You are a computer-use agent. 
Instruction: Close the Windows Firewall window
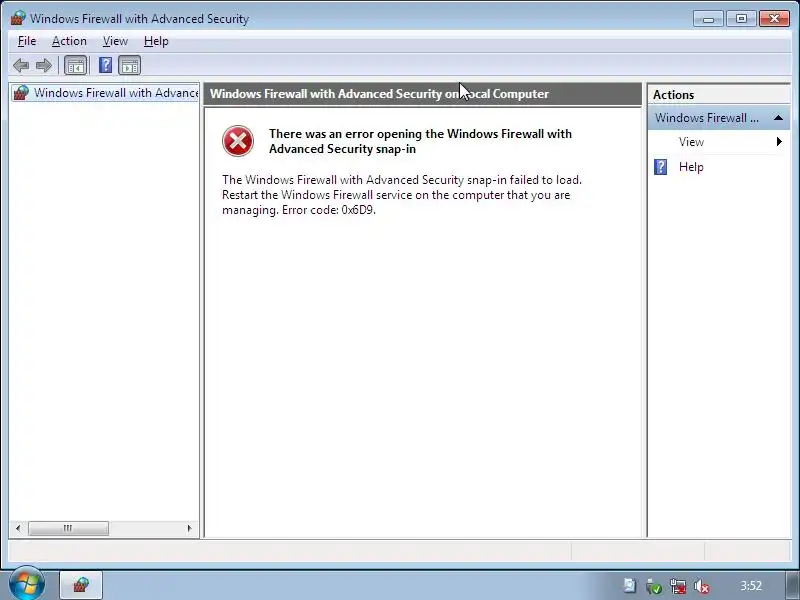pos(774,19)
